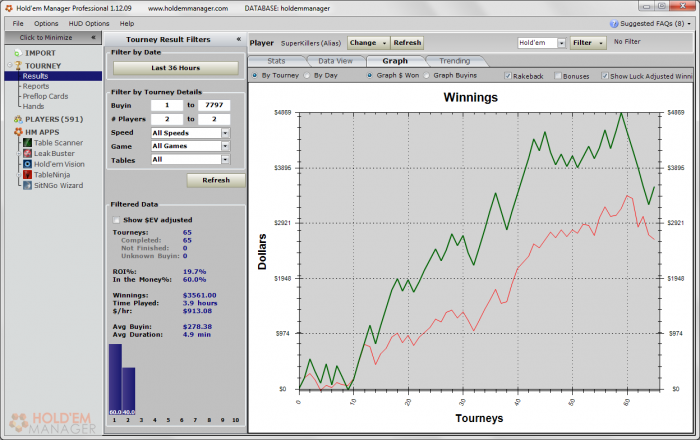700x440 pixels.
Task: Click the Suggested FAQs help icon
Action: 614,24
